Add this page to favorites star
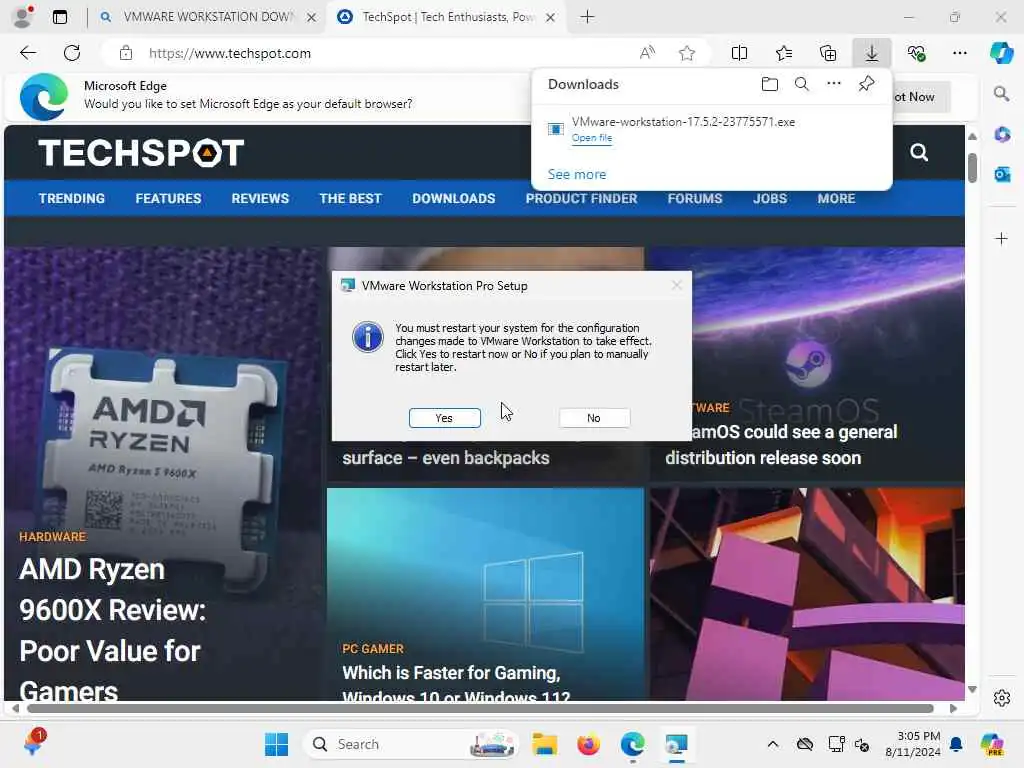The width and height of the screenshot is (1024, 768). (686, 53)
